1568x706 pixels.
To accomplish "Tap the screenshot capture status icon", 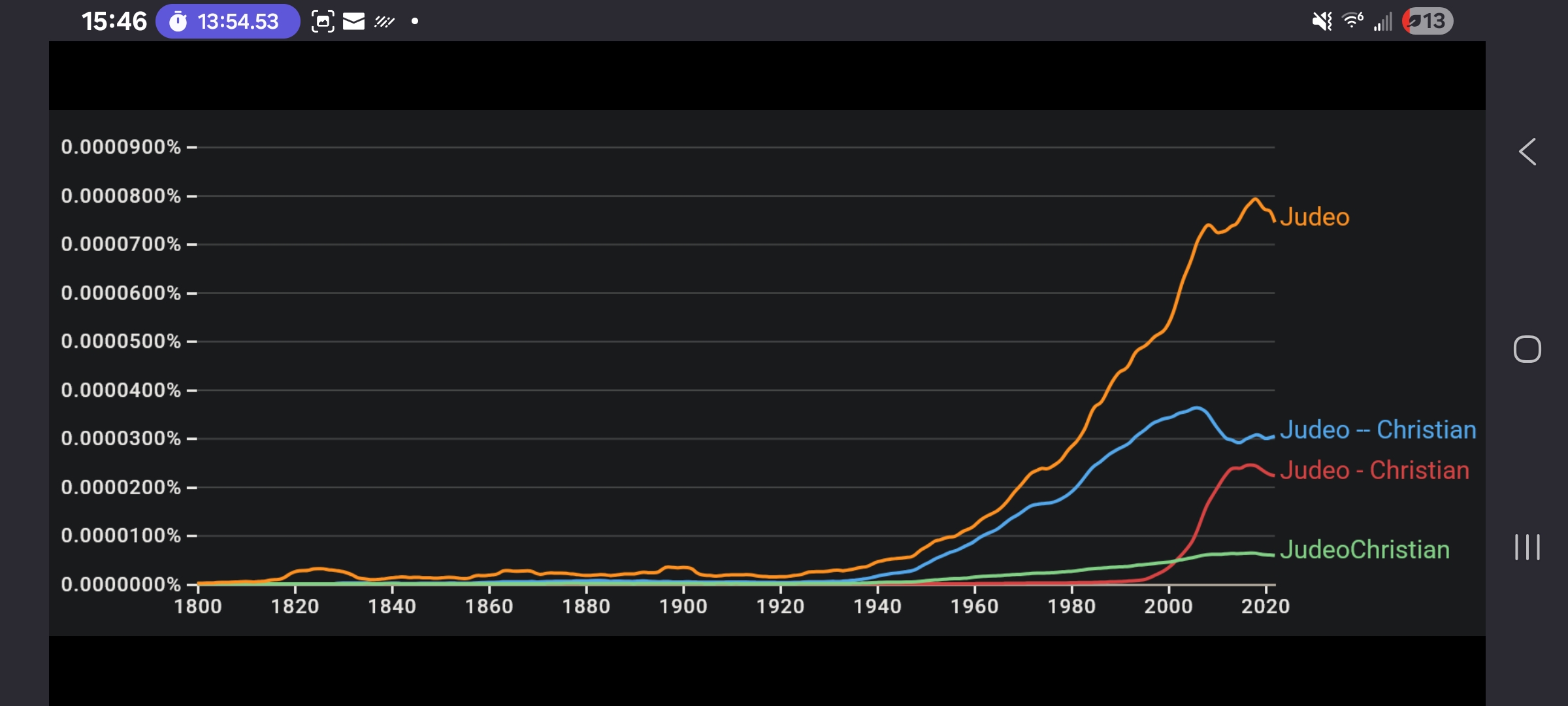I will (x=323, y=22).
